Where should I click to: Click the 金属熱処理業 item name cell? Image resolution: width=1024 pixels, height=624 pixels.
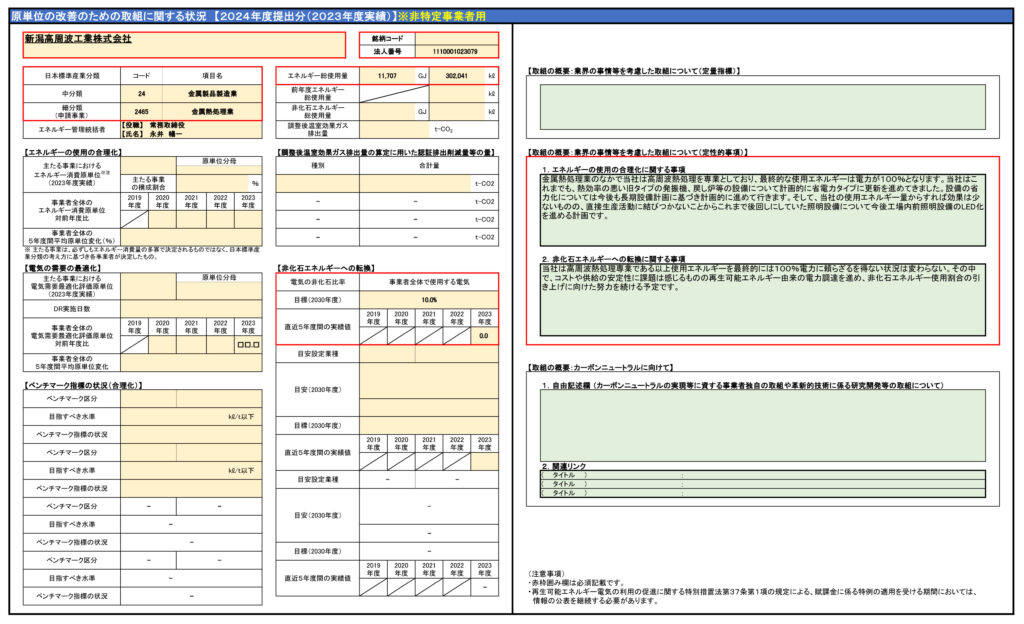[x=212, y=112]
